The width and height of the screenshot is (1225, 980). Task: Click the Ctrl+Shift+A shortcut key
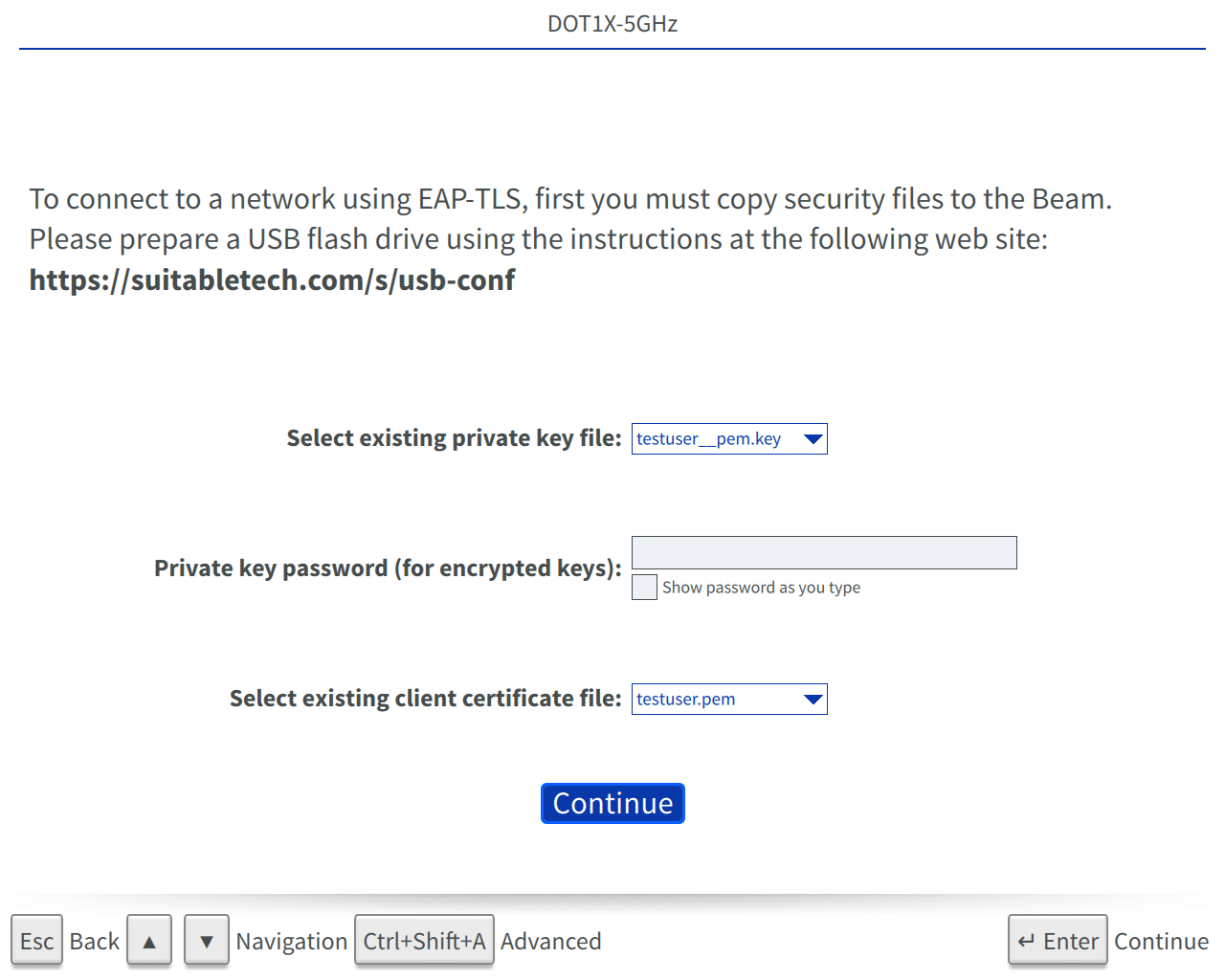[424, 941]
